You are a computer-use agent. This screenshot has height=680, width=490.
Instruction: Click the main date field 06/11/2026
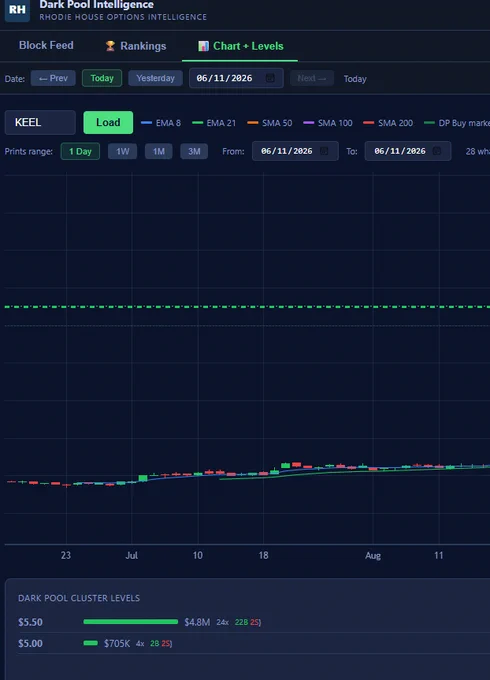(236, 78)
